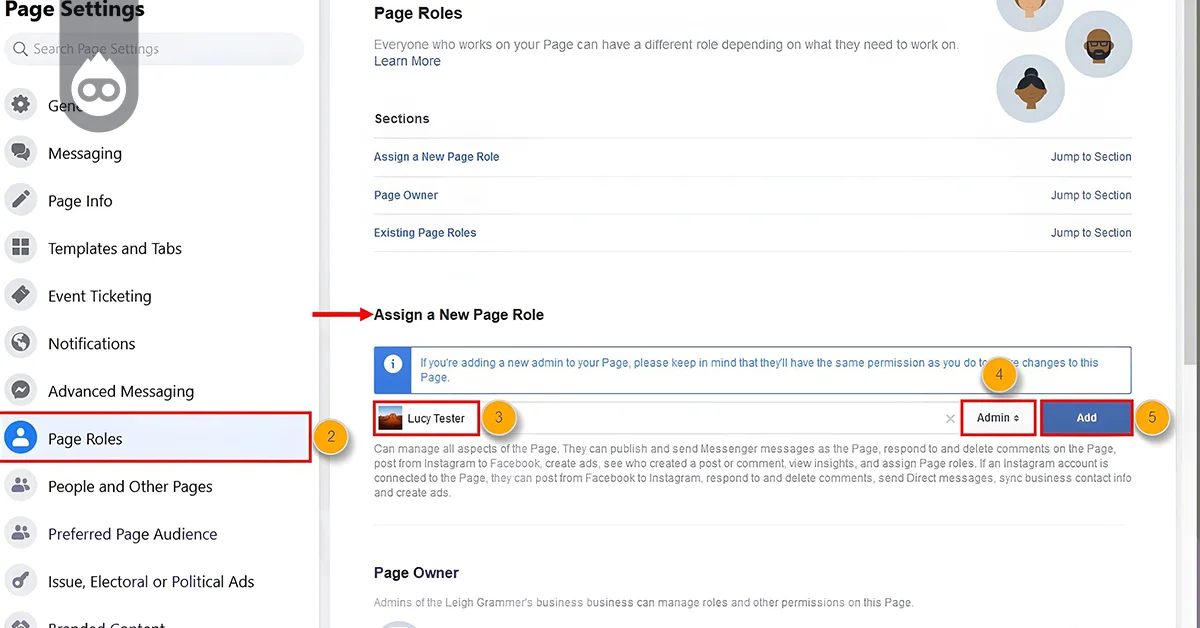Click the info icon in the admin notice
The image size is (1200, 628).
point(392,363)
